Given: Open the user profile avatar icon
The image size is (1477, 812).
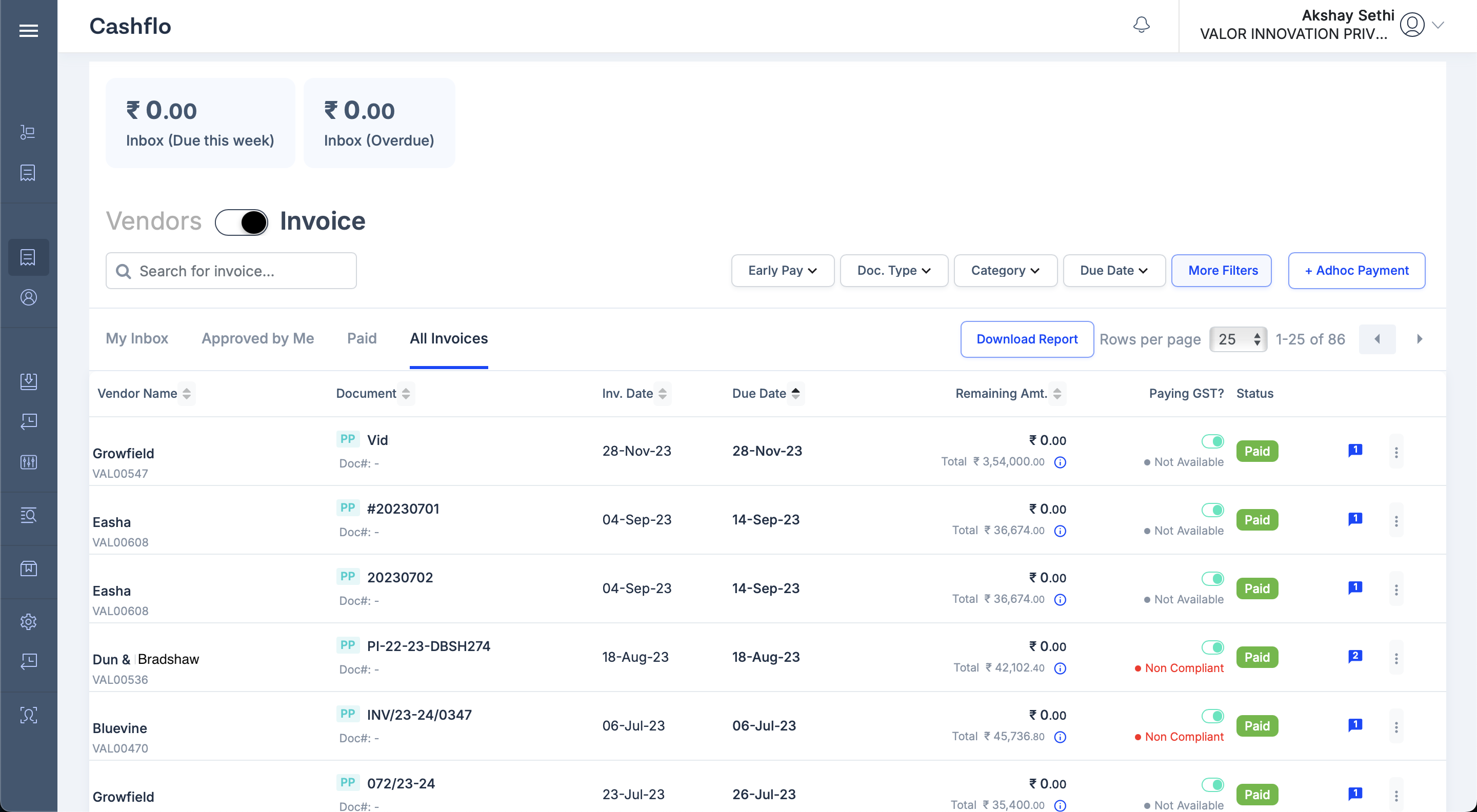Looking at the screenshot, I should pyautogui.click(x=1412, y=25).
